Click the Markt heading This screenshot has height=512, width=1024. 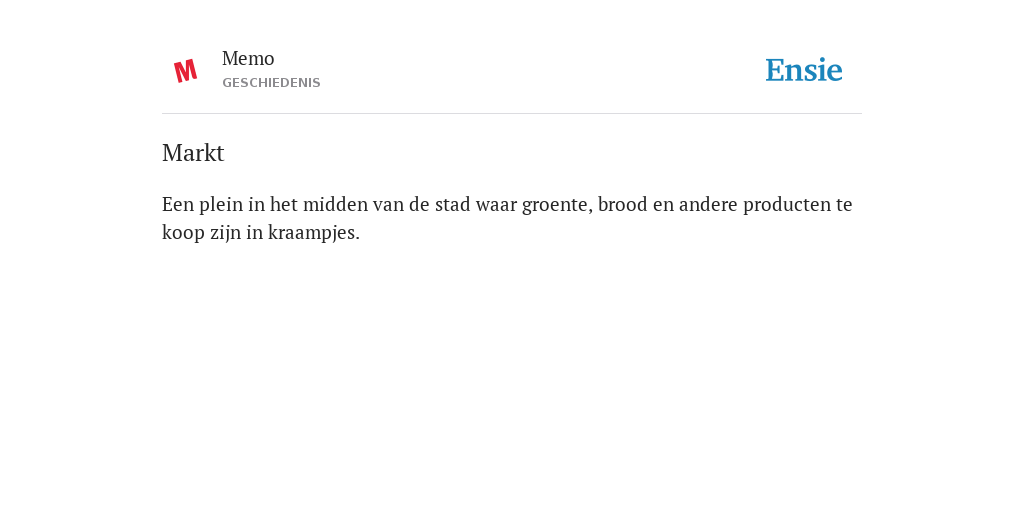[x=193, y=153]
